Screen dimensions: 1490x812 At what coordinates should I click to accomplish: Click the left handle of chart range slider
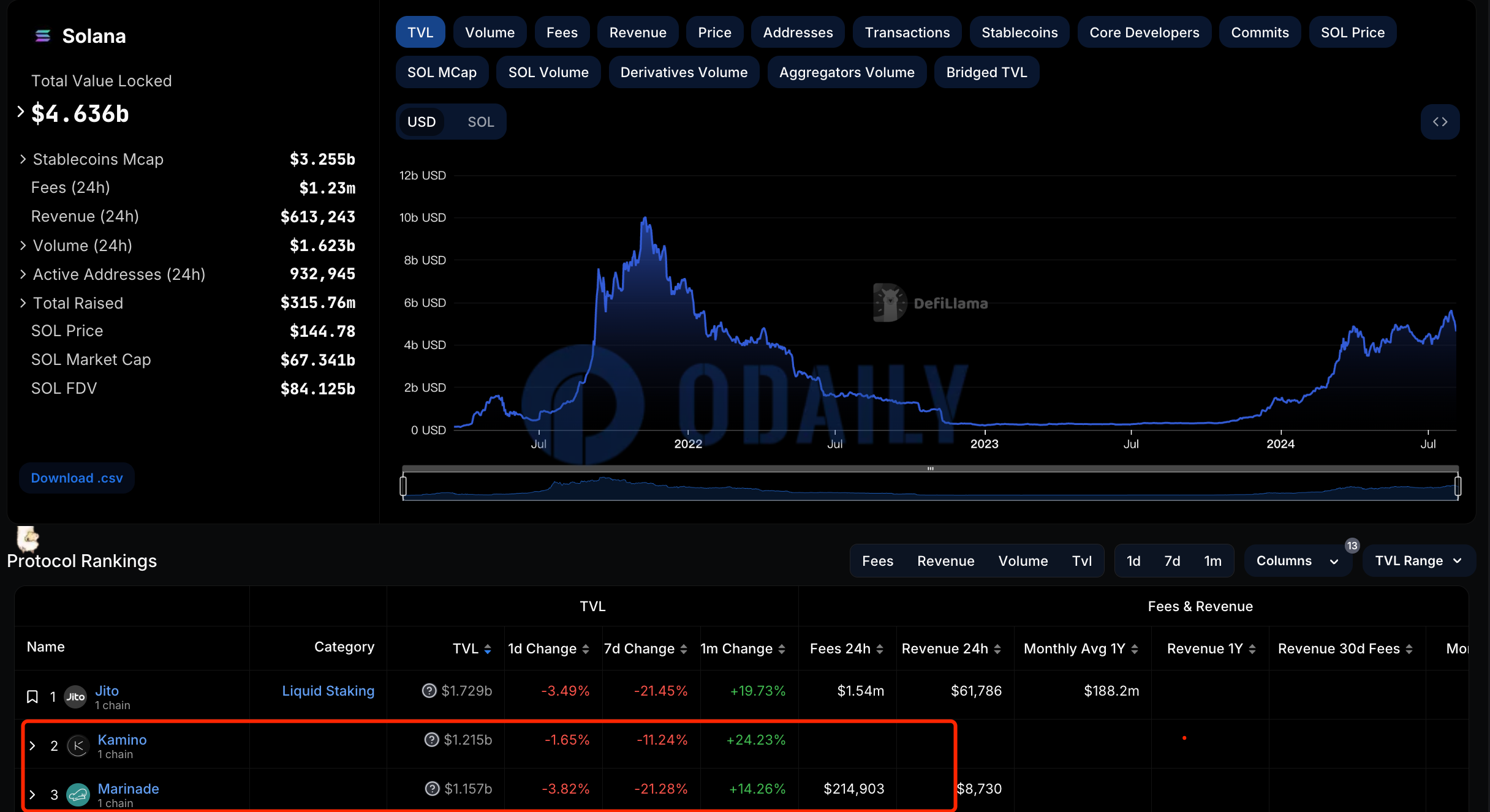[x=403, y=486]
